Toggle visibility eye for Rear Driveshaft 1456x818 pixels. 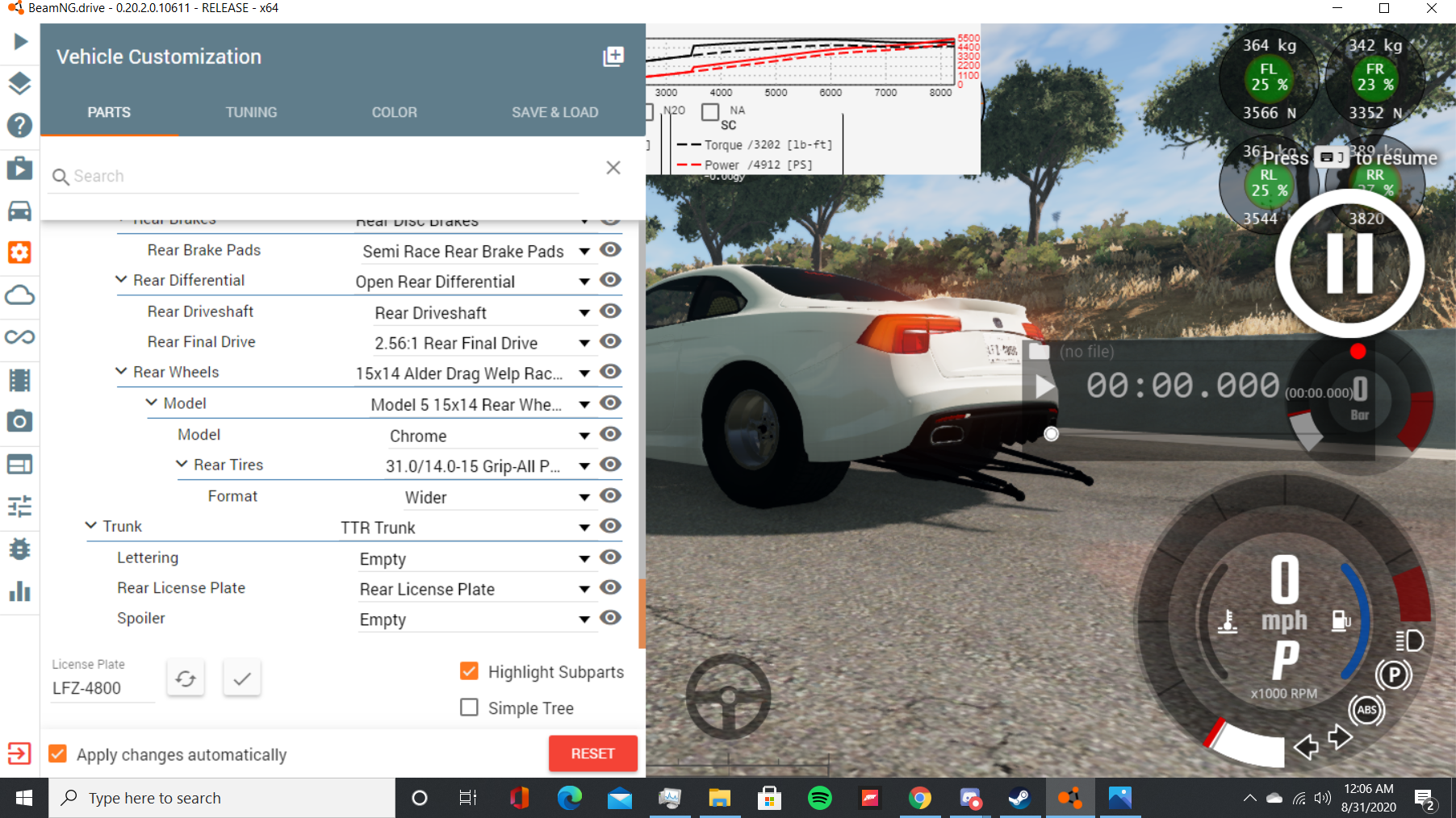[611, 311]
